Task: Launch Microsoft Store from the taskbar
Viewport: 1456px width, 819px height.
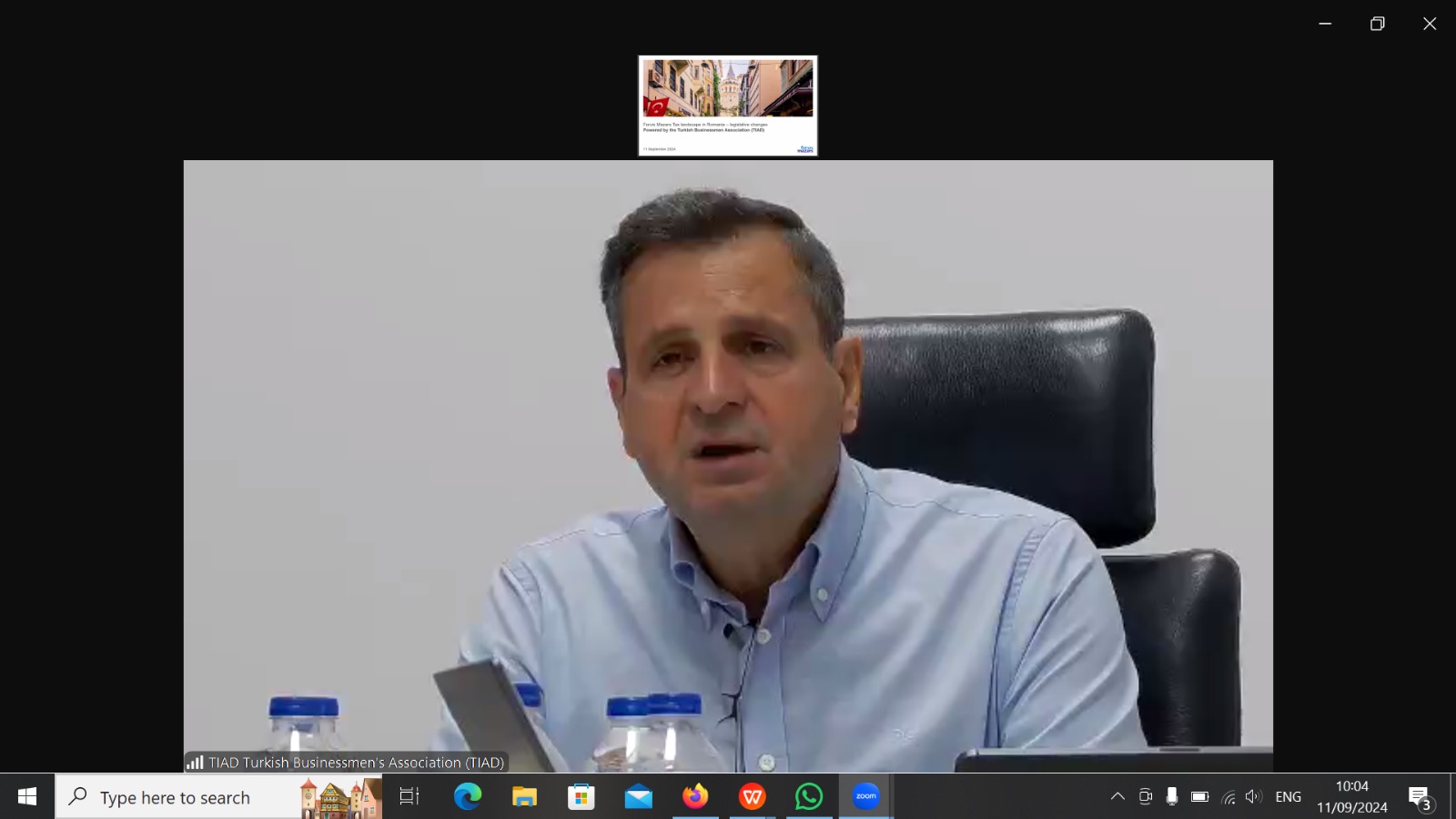Action: (581, 796)
